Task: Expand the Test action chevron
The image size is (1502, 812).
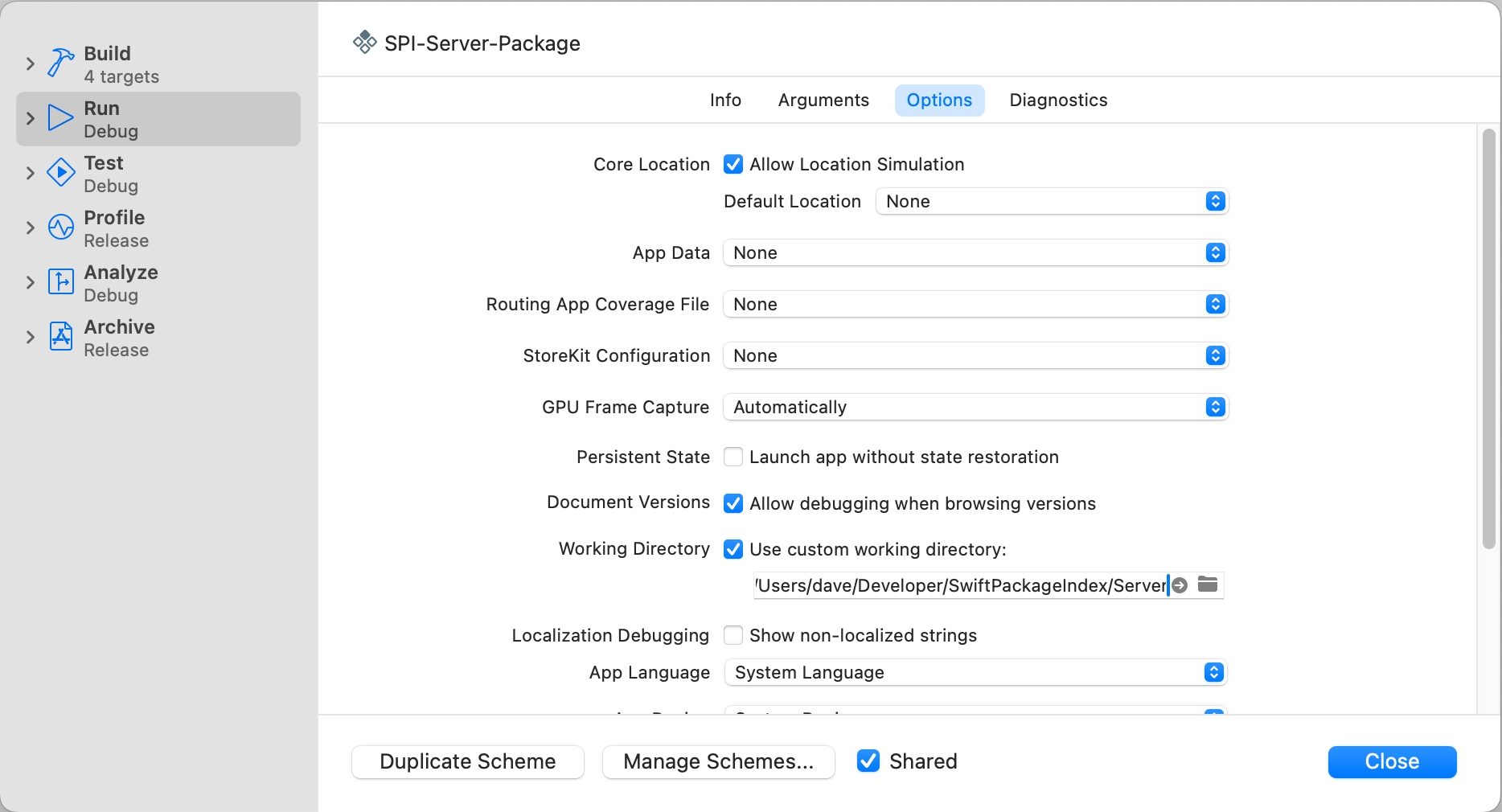Action: (31, 173)
